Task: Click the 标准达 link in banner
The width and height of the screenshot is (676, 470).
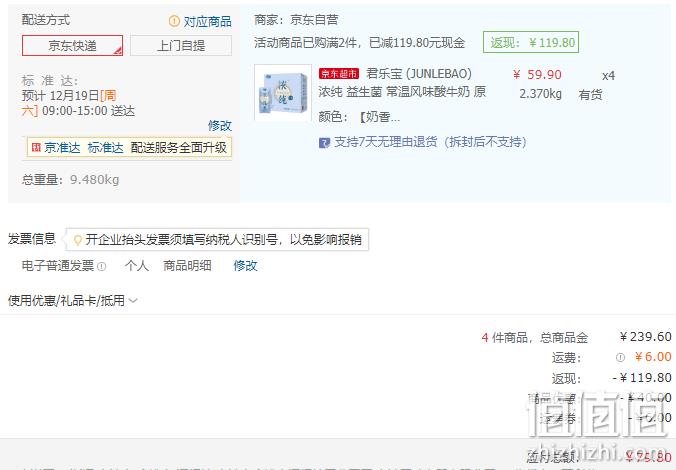Action: click(106, 148)
